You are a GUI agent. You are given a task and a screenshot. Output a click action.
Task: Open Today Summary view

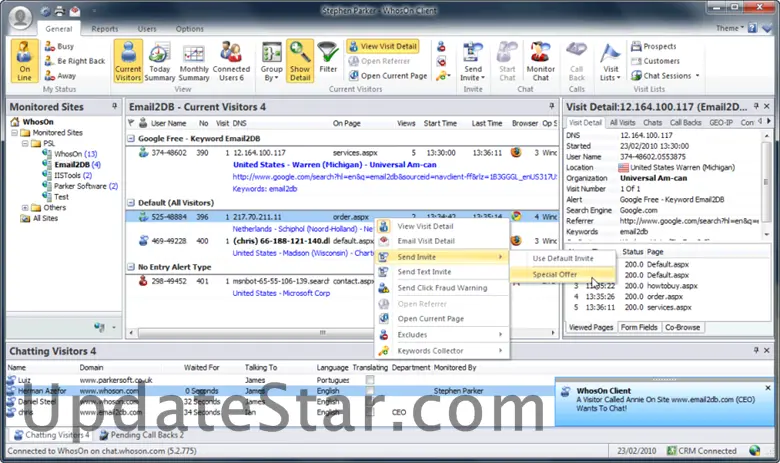[x=160, y=61]
